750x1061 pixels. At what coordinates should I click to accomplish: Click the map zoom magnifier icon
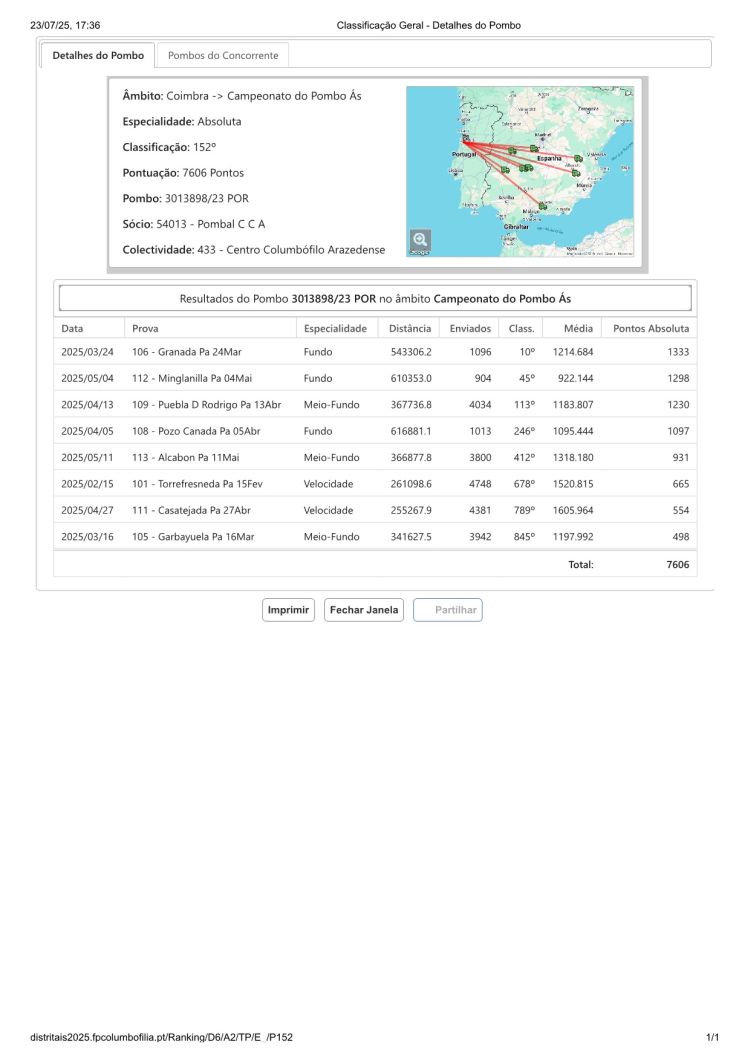(420, 240)
